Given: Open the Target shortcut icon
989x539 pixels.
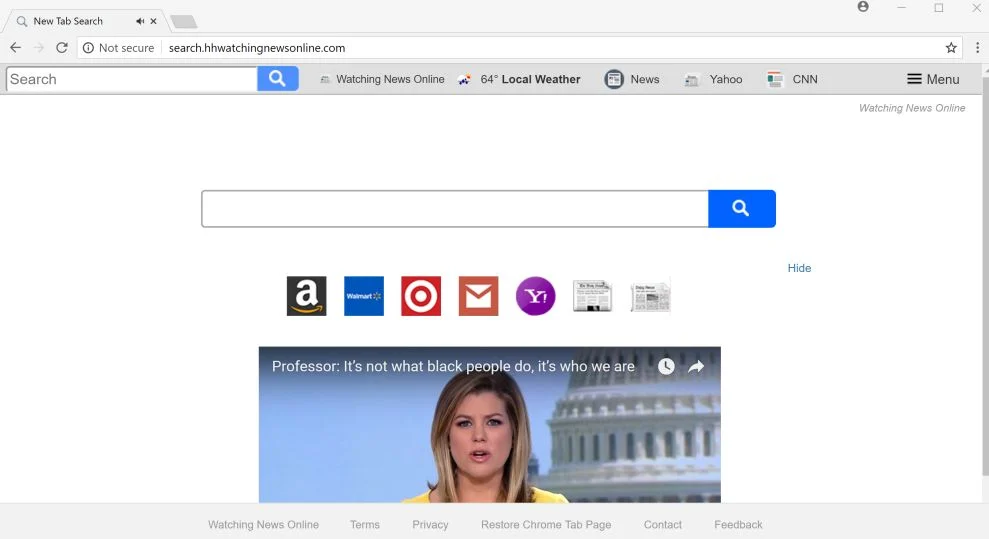Looking at the screenshot, I should 421,296.
